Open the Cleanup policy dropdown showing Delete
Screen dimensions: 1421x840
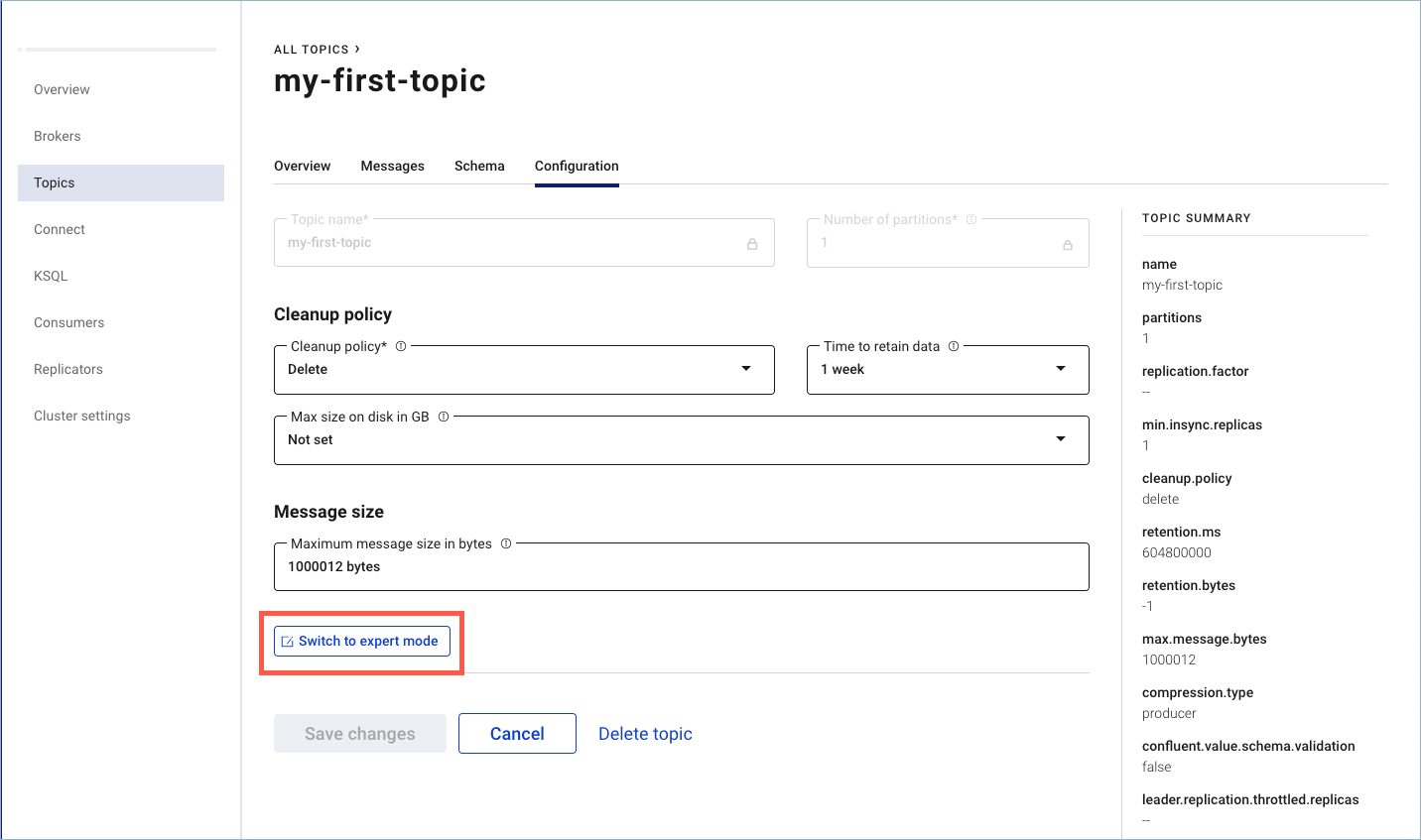(524, 370)
